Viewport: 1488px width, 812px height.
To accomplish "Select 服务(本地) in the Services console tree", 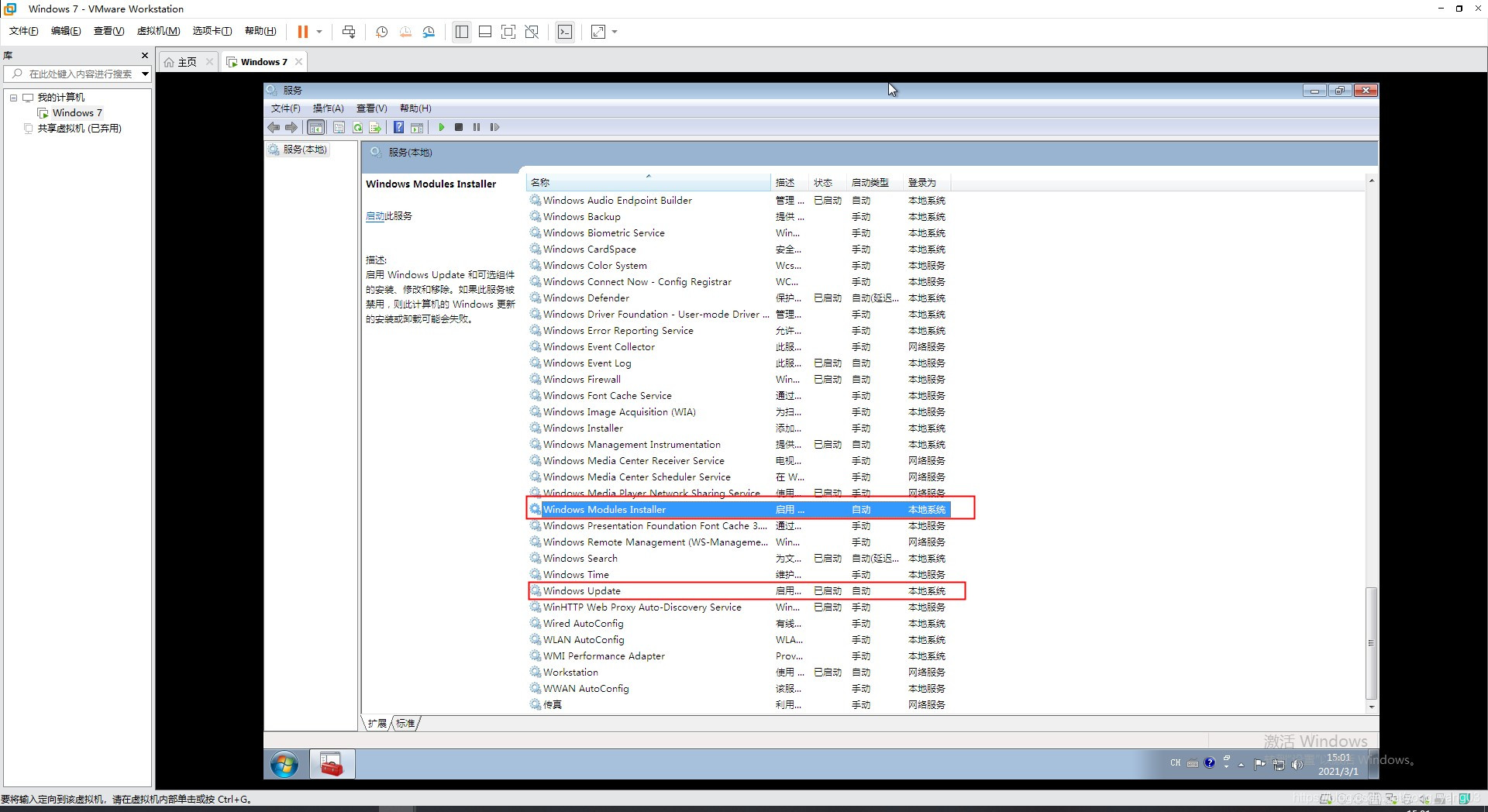I will (298, 150).
